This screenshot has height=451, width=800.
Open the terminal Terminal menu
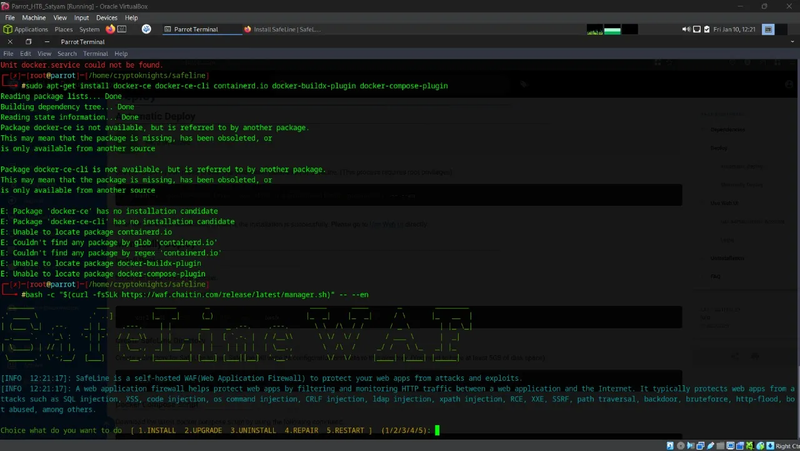95,54
